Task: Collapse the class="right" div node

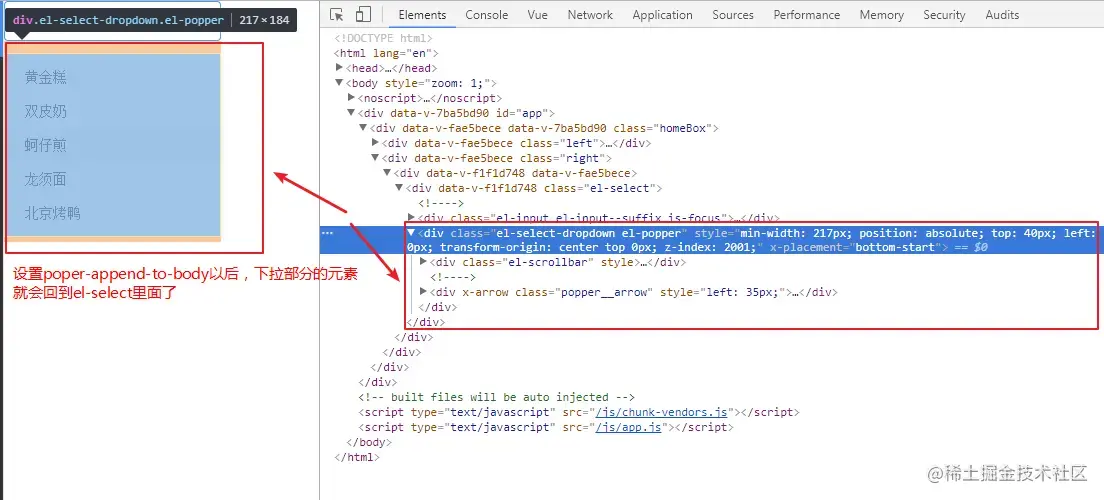Action: [375, 158]
